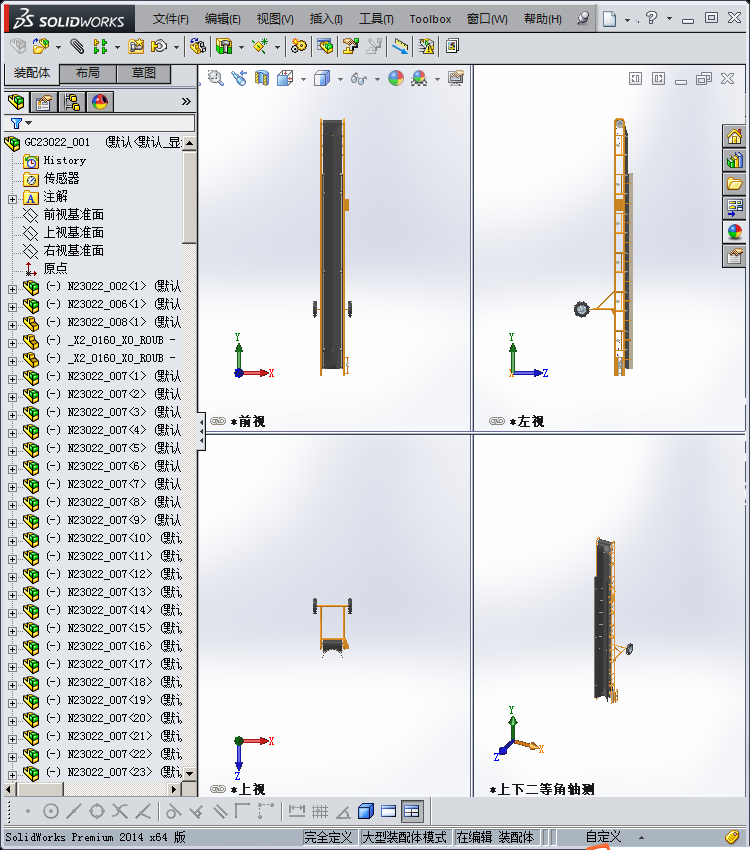Open the 插入(I) menu

pos(326,19)
